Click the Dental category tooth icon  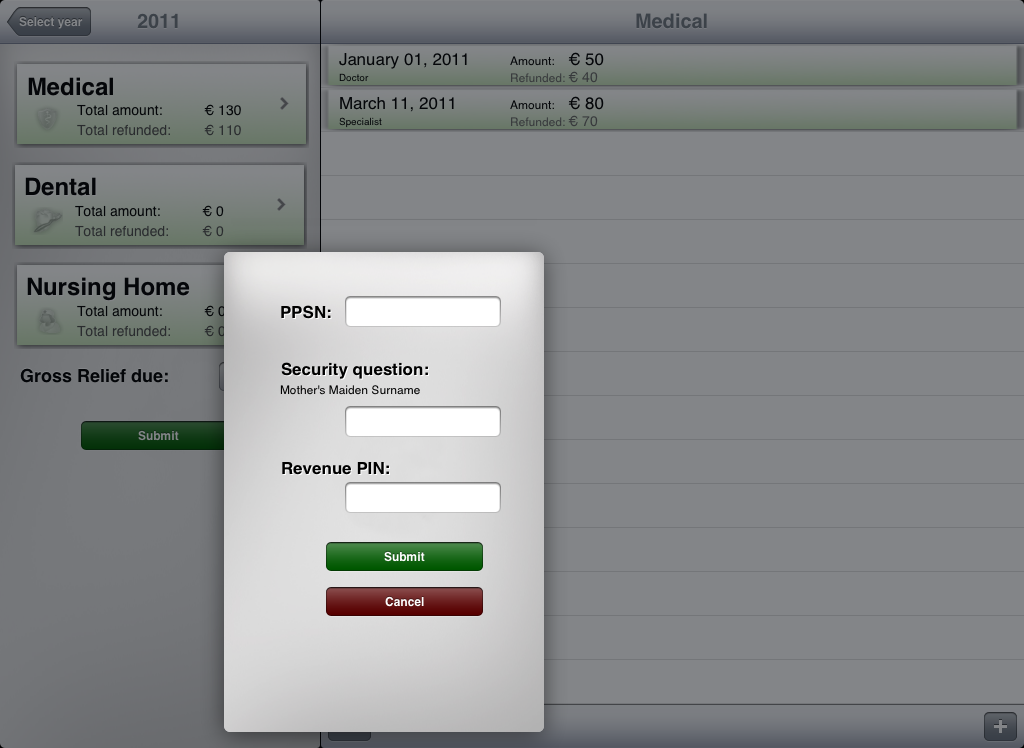click(46, 220)
